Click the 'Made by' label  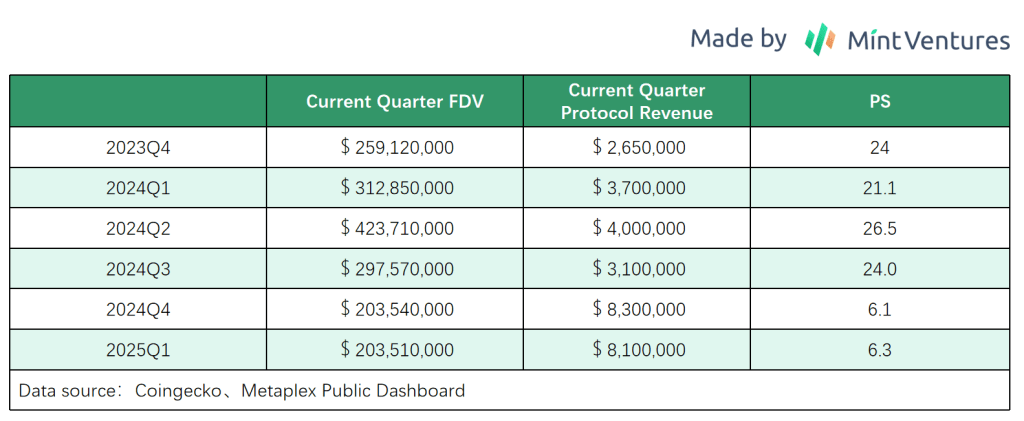pos(738,39)
